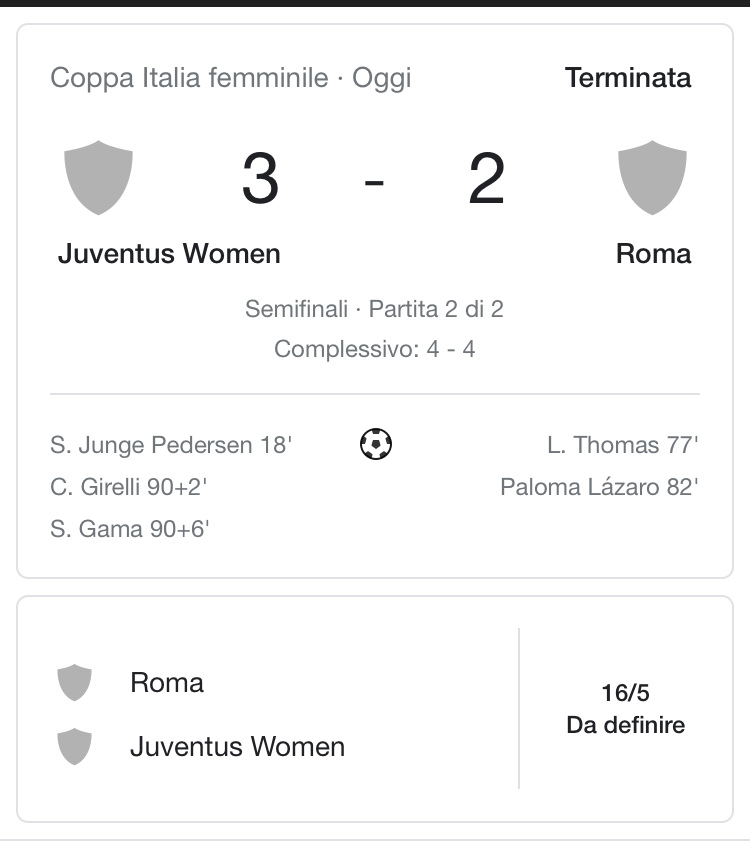Viewport: 750px width, 846px height.
Task: Select scorer S. Gama 90+6'
Action: pyautogui.click(x=129, y=529)
